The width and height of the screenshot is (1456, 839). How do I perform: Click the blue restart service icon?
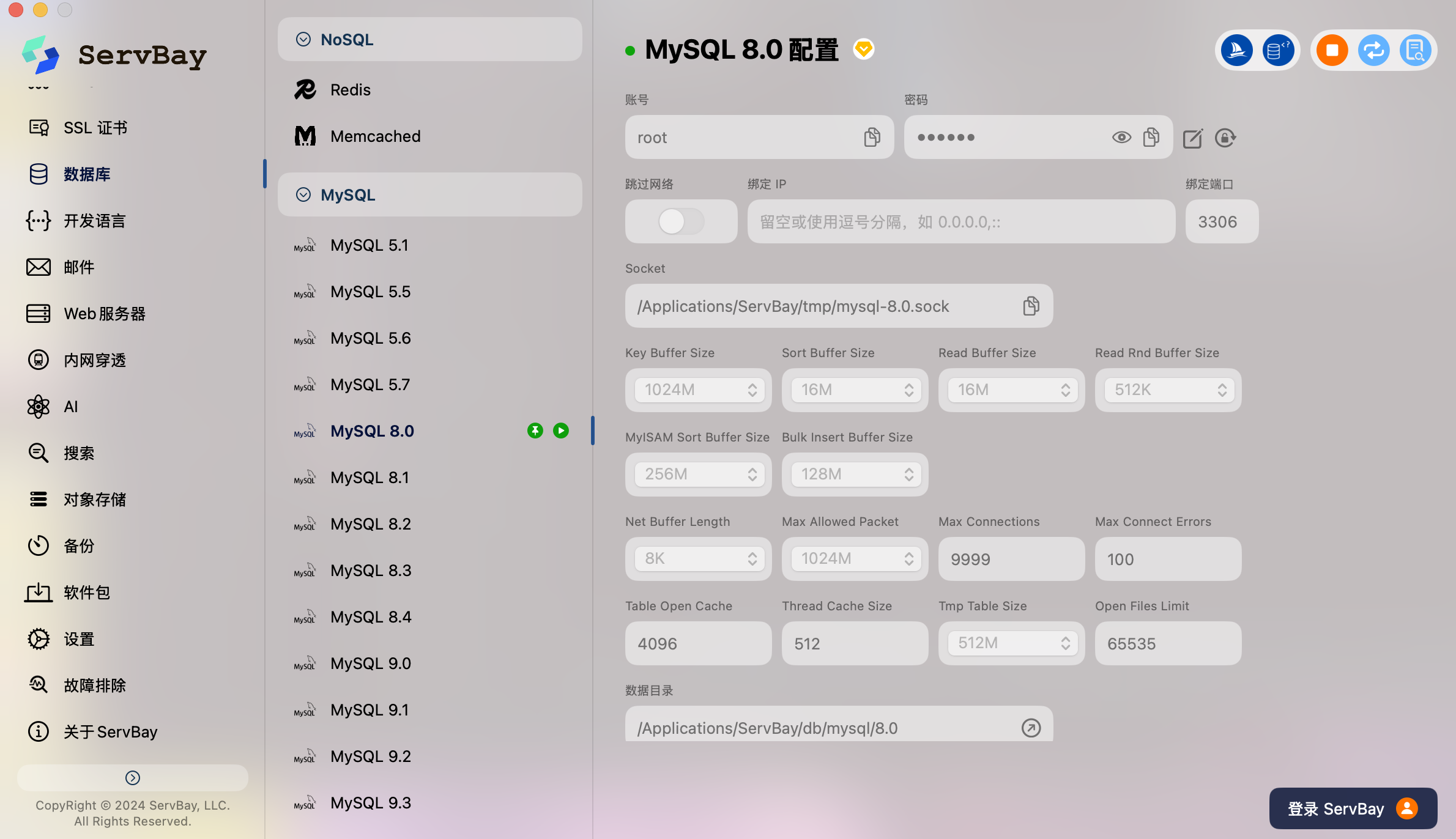[1373, 50]
